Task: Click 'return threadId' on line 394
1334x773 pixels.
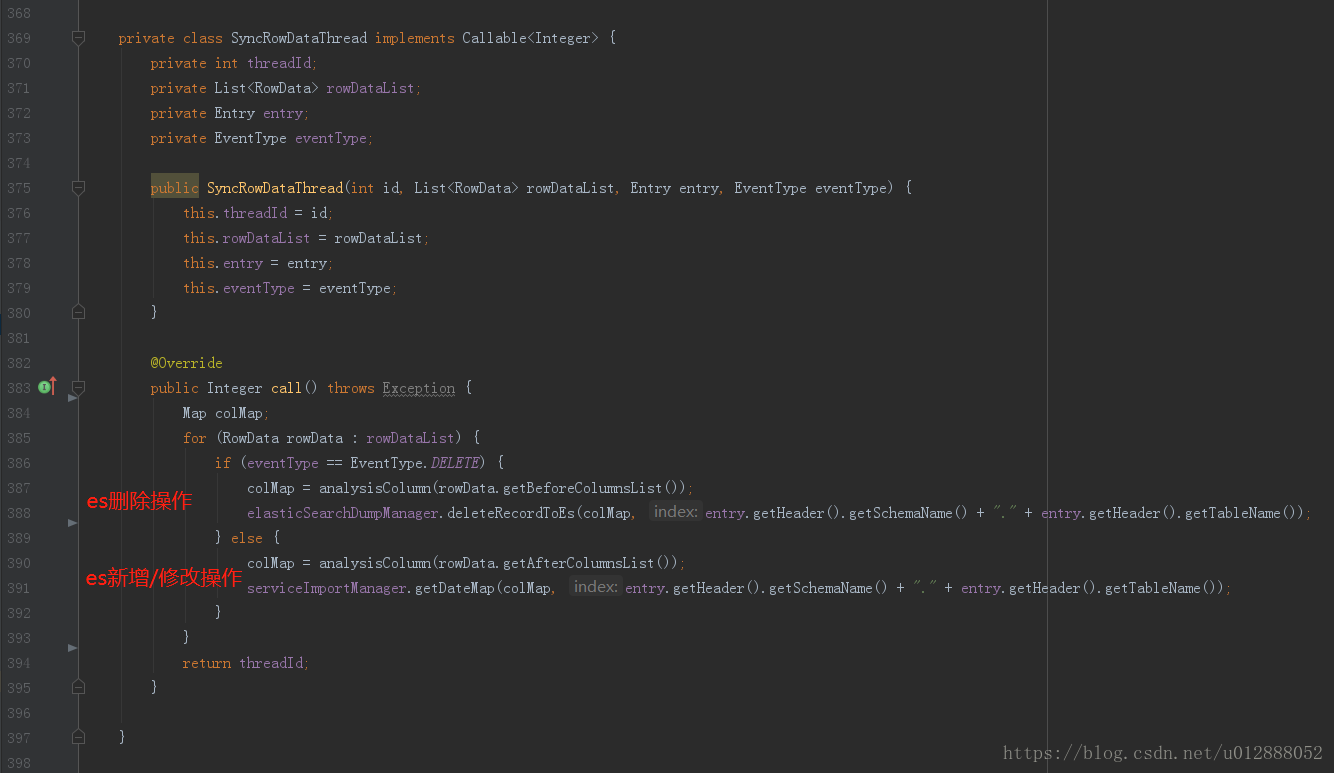Action: click(245, 663)
